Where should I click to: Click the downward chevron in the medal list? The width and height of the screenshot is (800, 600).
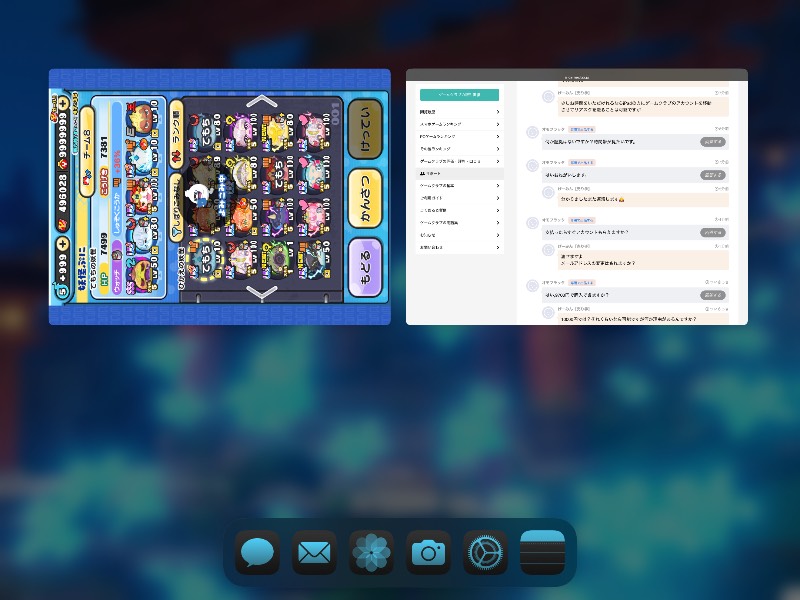click(261, 292)
